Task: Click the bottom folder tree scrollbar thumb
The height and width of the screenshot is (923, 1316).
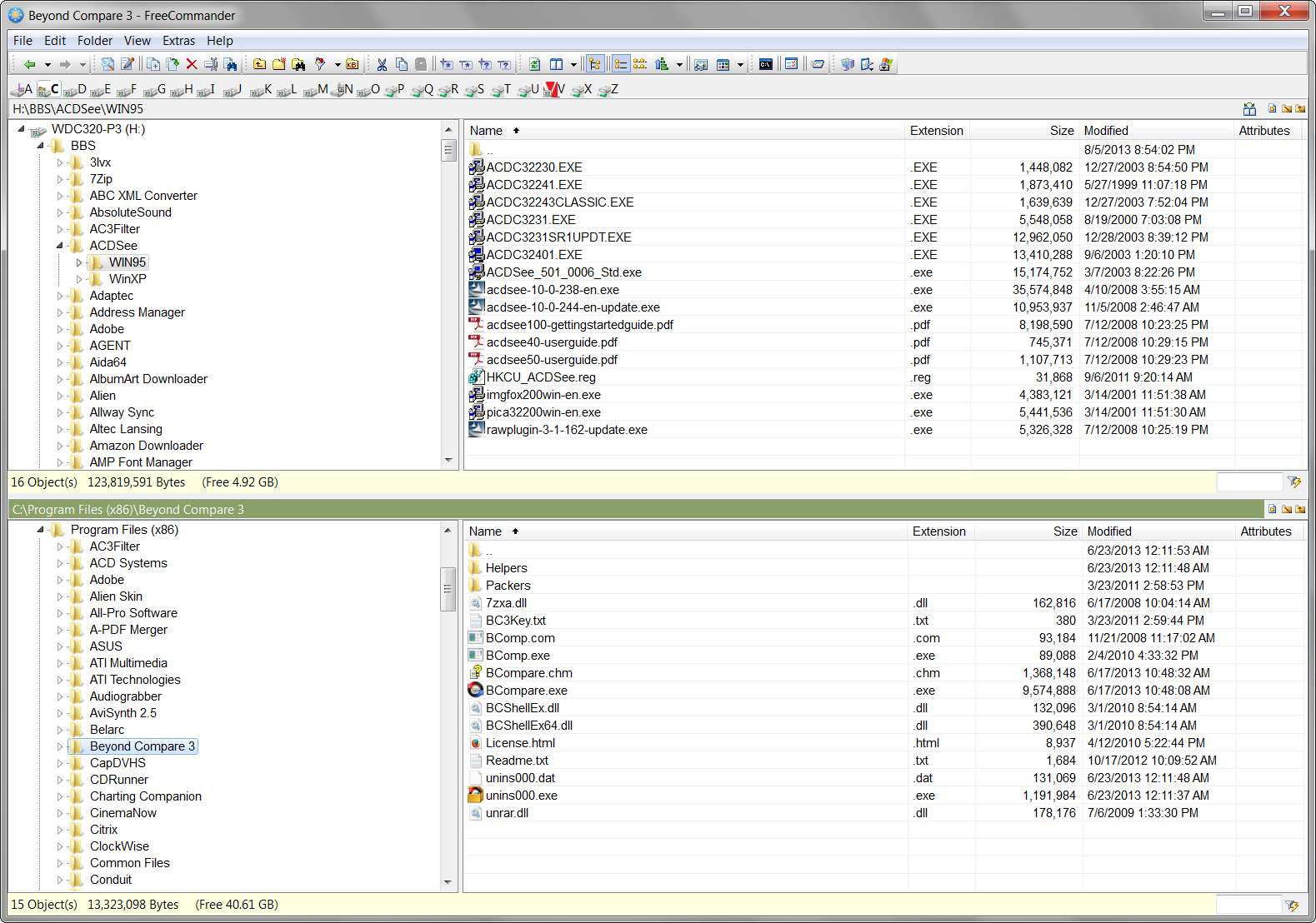Action: (448, 589)
